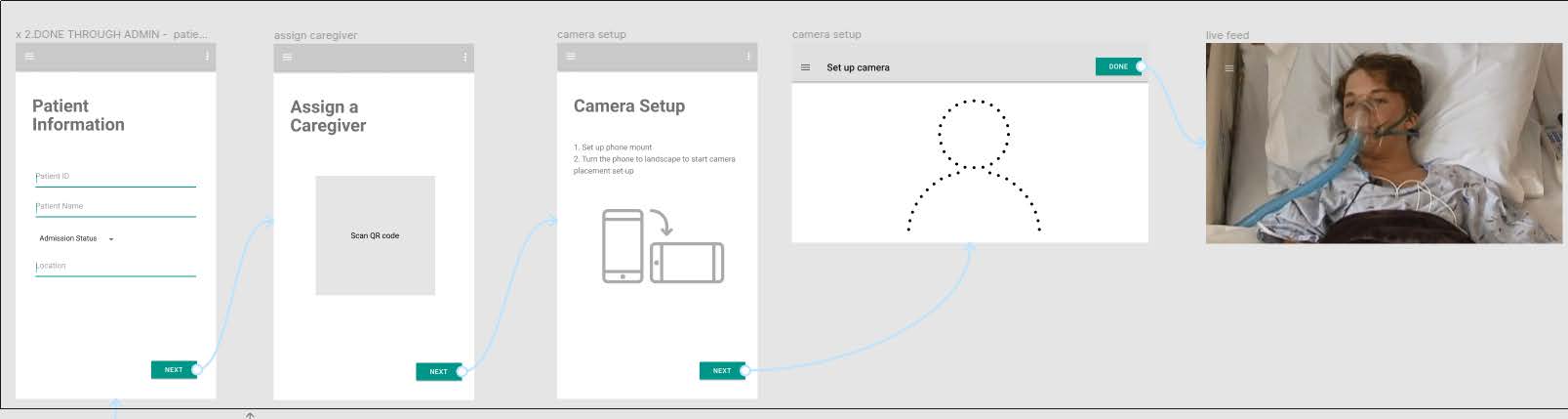Focus the Location field

click(115, 267)
